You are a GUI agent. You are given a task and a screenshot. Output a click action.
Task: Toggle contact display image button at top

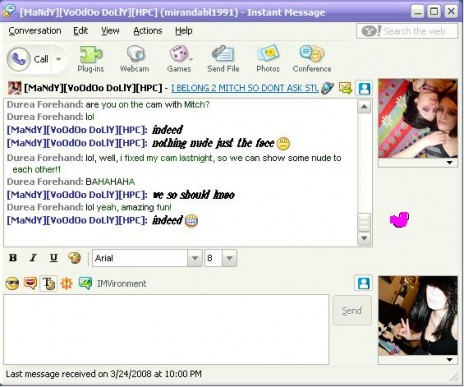[x=364, y=88]
